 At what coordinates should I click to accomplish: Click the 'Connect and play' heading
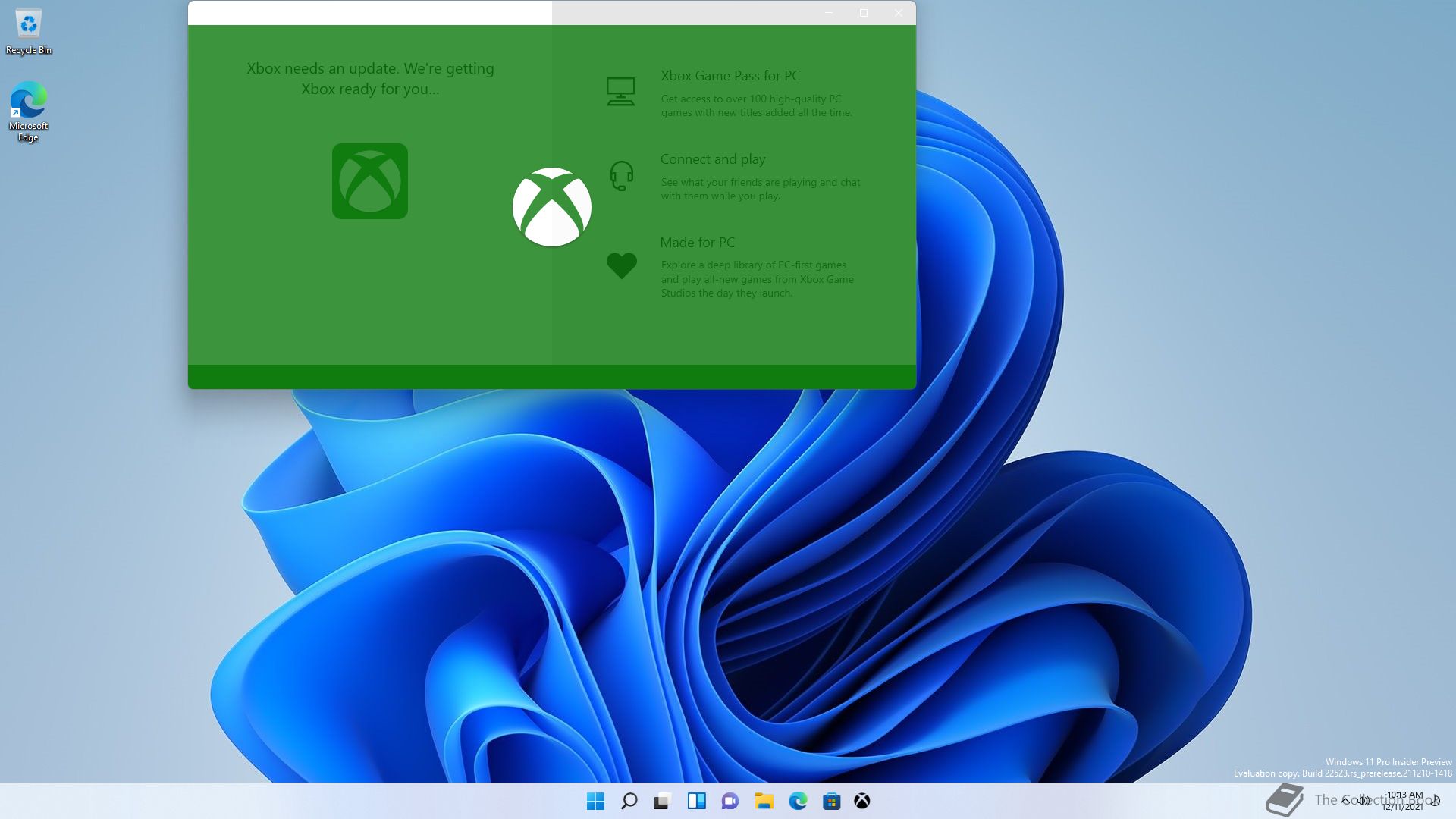pos(713,159)
